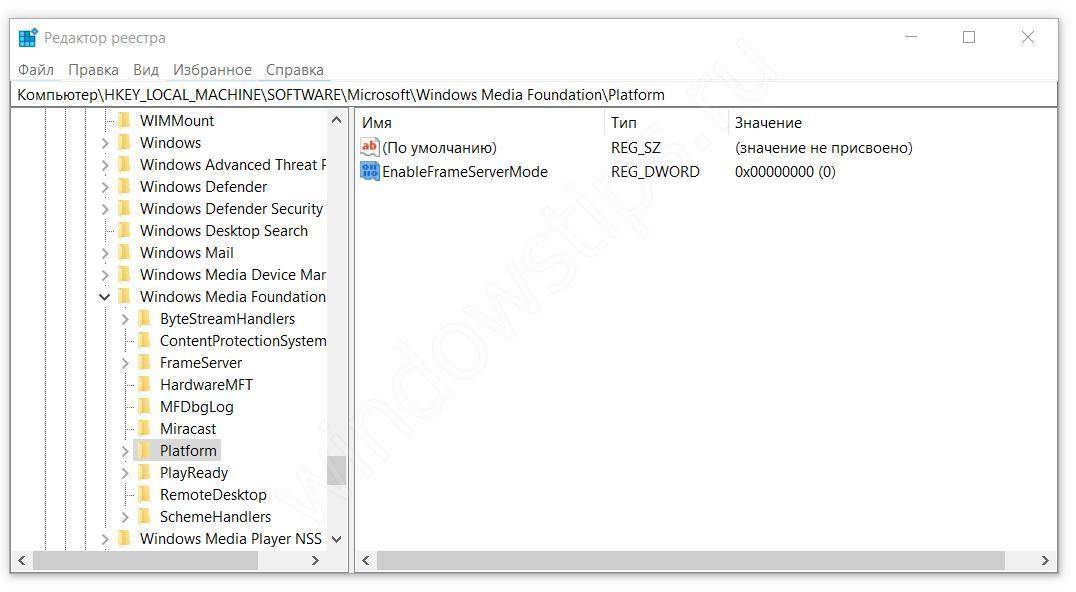This screenshot has height=592, width=1076.
Task: Select the WIMMount tree item
Action: coord(176,121)
